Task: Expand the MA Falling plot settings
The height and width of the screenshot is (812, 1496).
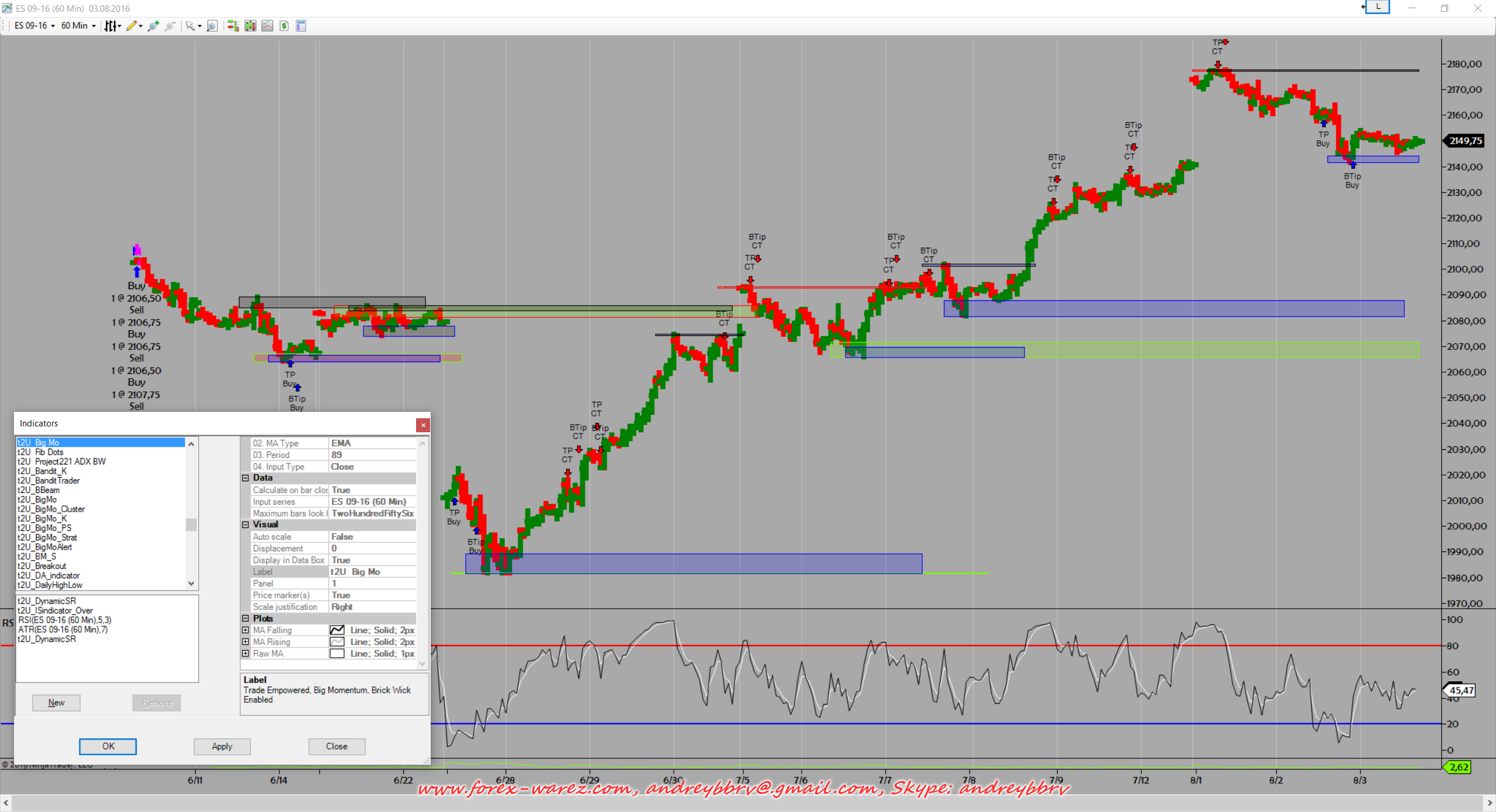Action: (245, 630)
